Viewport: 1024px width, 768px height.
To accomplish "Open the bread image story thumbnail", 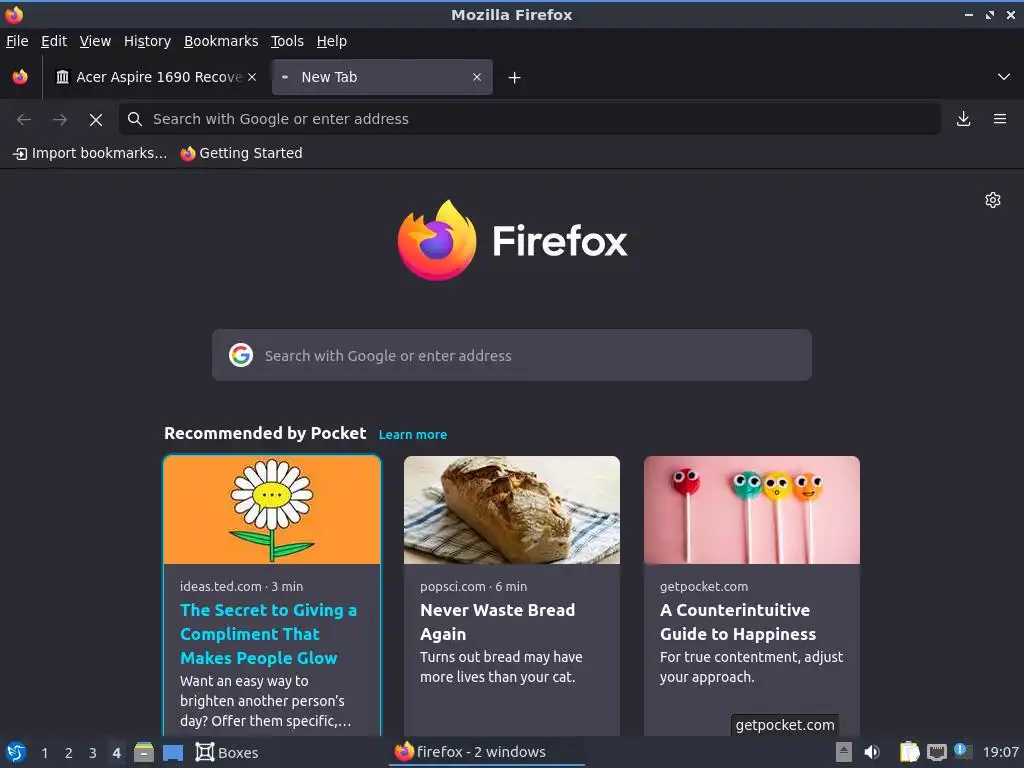I will [511, 510].
